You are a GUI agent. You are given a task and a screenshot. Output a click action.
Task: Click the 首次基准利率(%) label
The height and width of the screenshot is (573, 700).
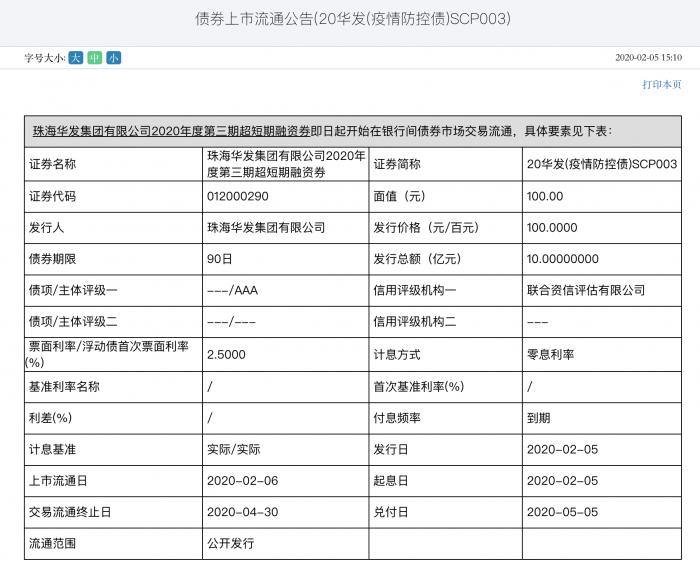[419, 386]
